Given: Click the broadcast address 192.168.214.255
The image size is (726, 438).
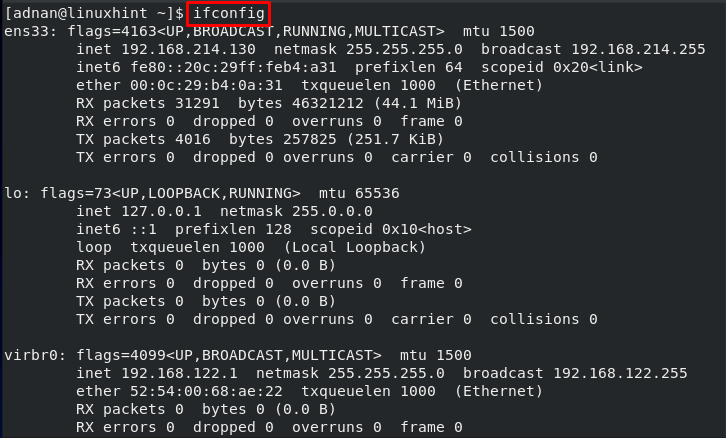Looking at the screenshot, I should click(x=638, y=50).
